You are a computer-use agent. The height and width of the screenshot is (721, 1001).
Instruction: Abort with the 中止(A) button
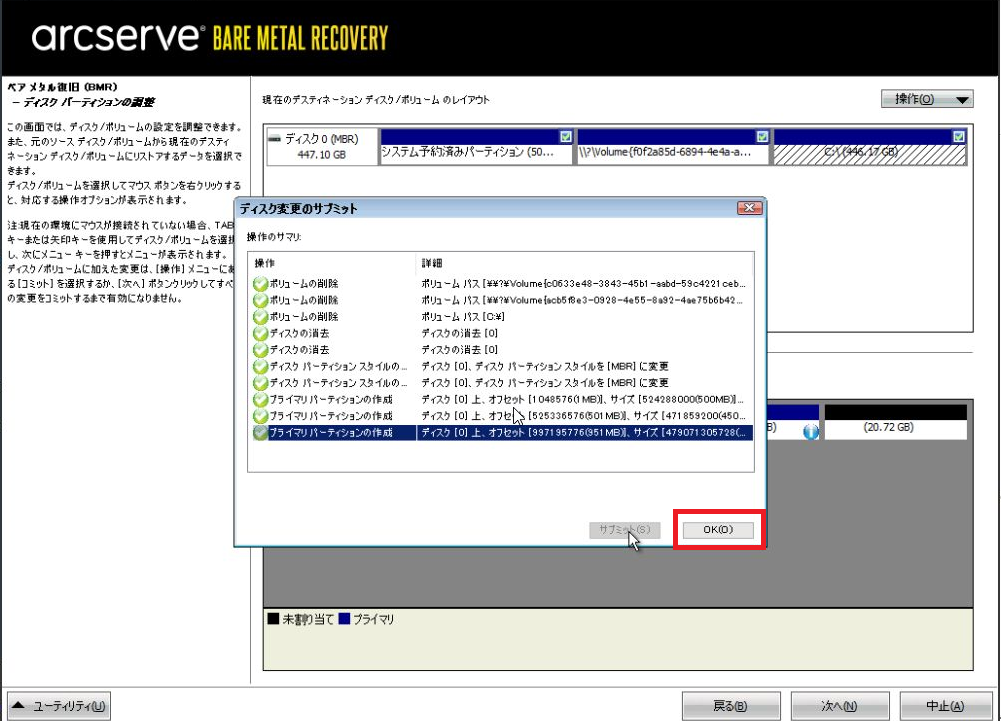pos(944,705)
